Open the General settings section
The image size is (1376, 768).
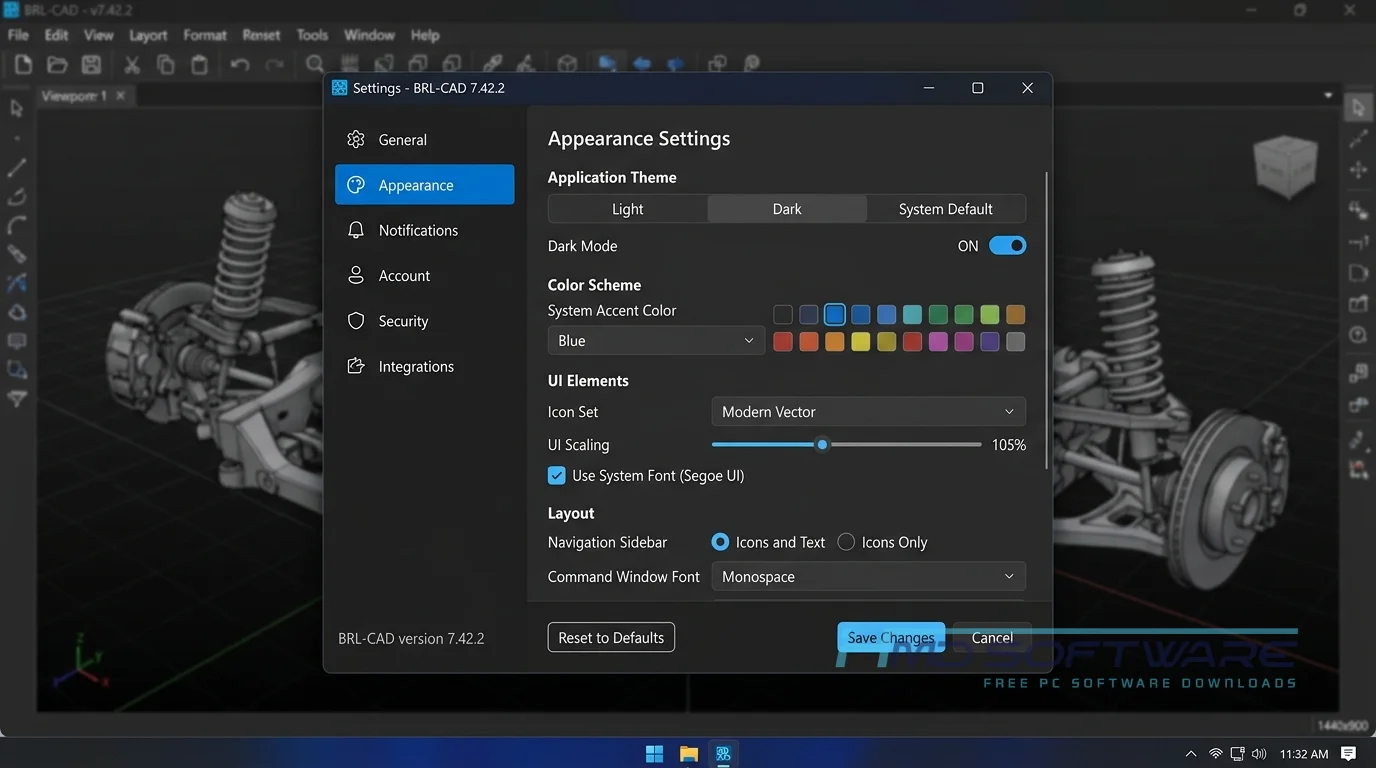(x=425, y=140)
